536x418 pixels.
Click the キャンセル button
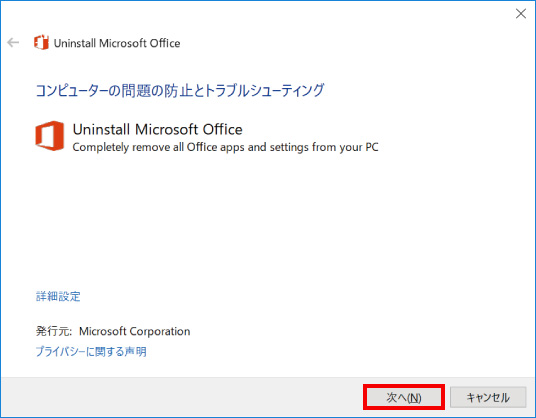click(488, 397)
